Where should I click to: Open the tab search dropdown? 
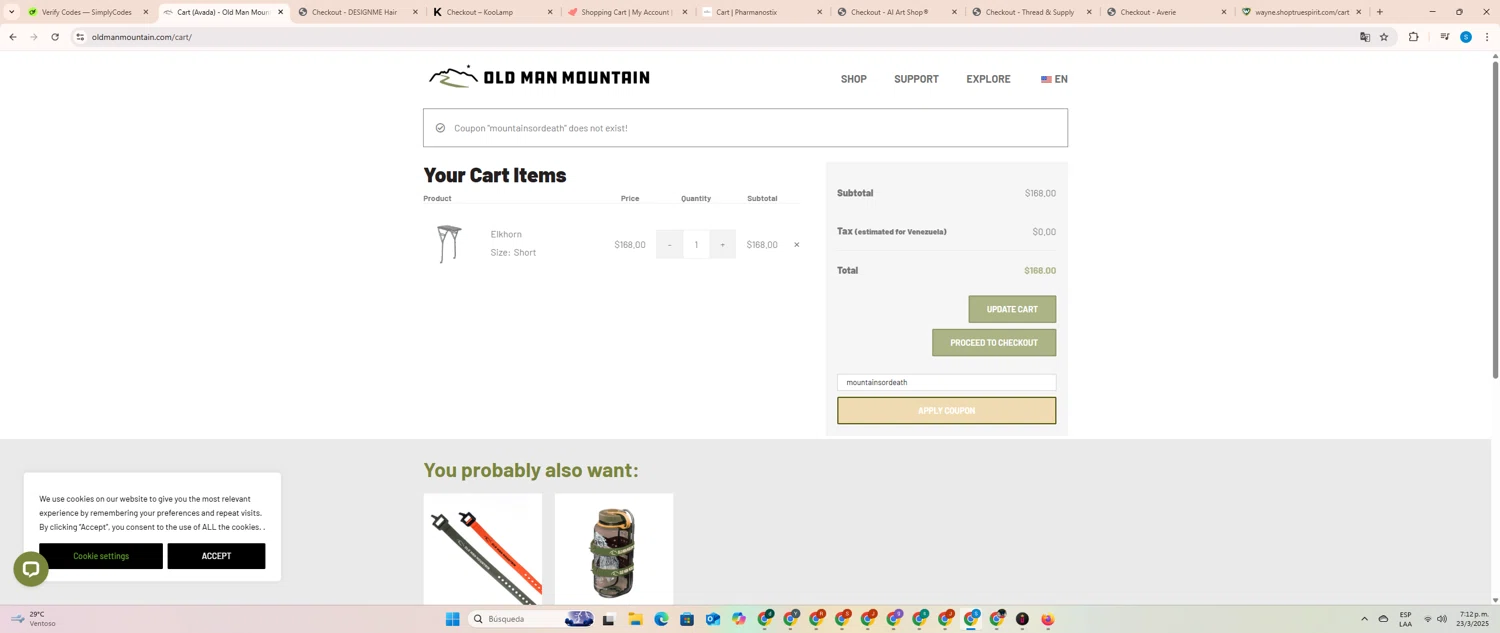(x=11, y=12)
